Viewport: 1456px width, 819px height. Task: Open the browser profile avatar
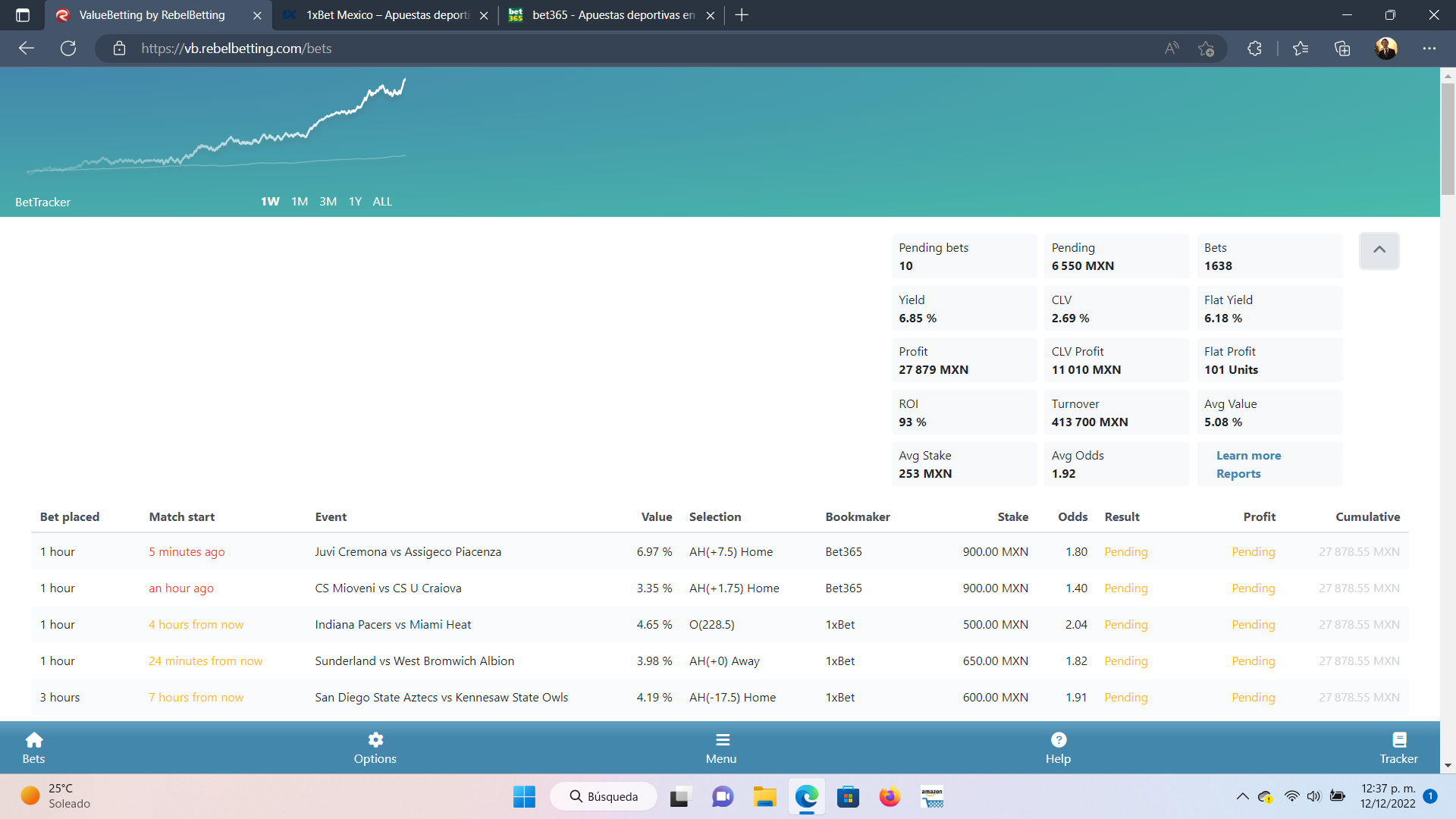1386,49
